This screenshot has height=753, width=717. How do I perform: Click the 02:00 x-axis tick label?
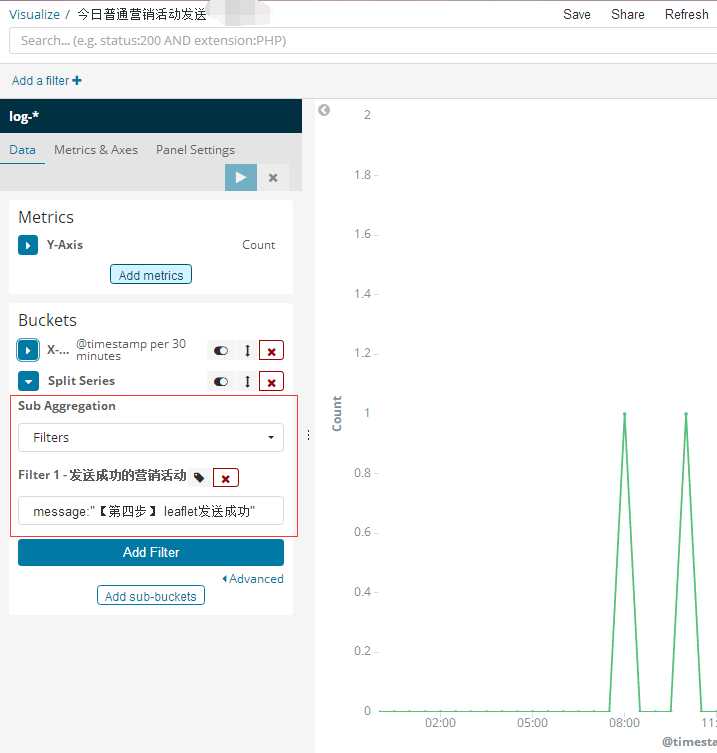(440, 723)
